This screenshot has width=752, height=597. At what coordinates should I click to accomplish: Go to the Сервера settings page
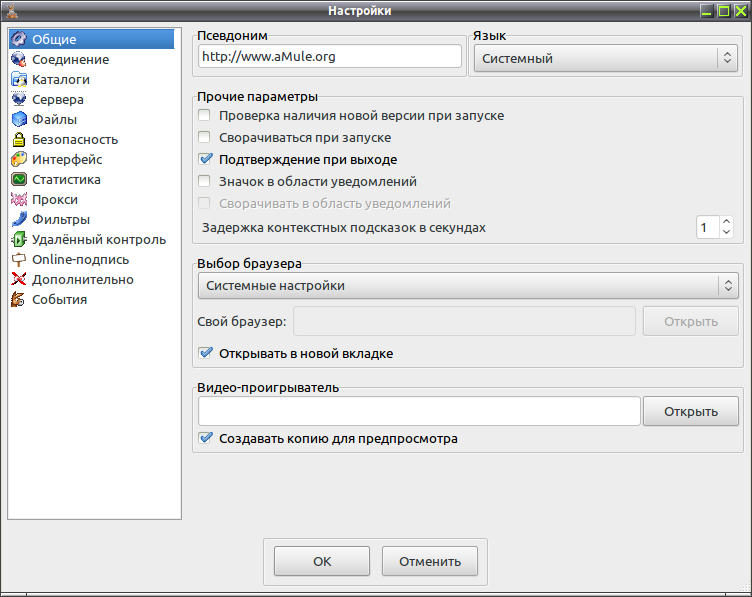pos(58,100)
